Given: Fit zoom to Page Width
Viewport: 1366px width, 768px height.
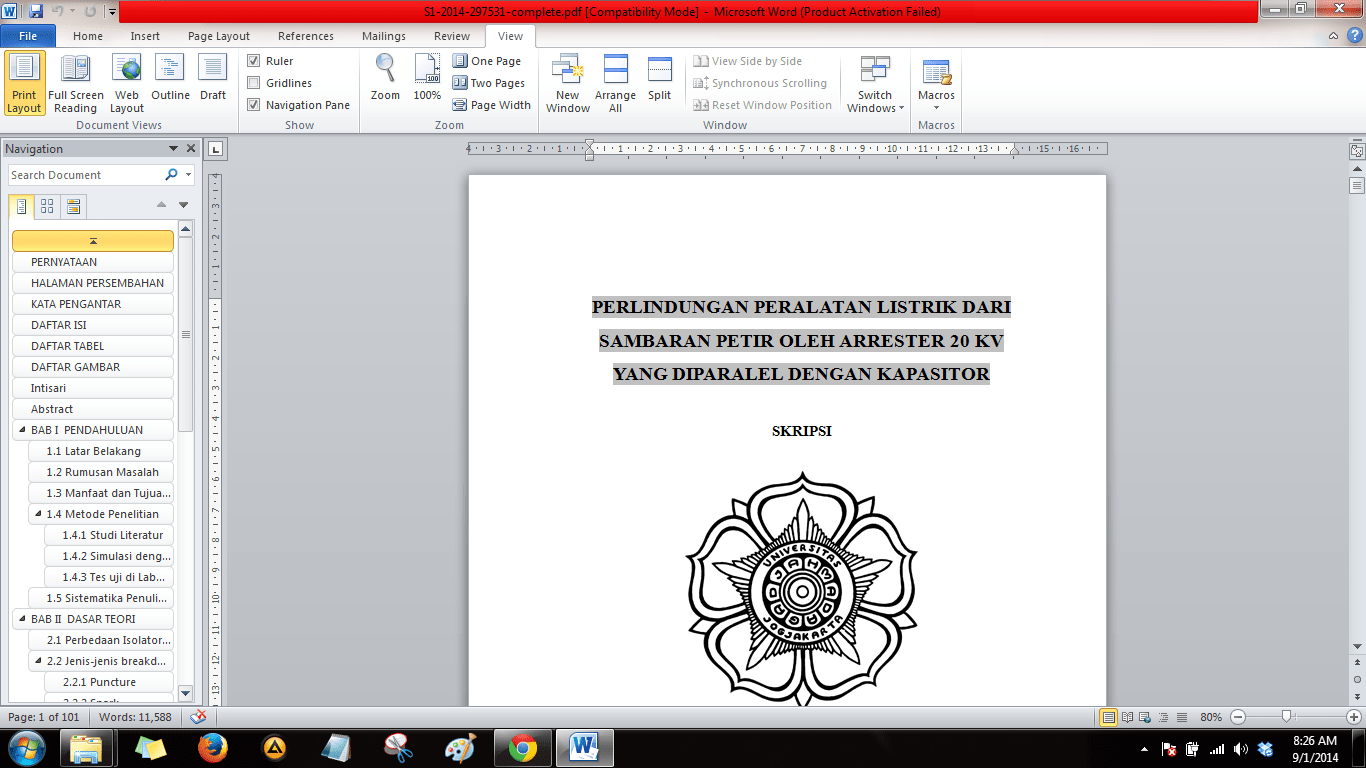Looking at the screenshot, I should coord(492,105).
